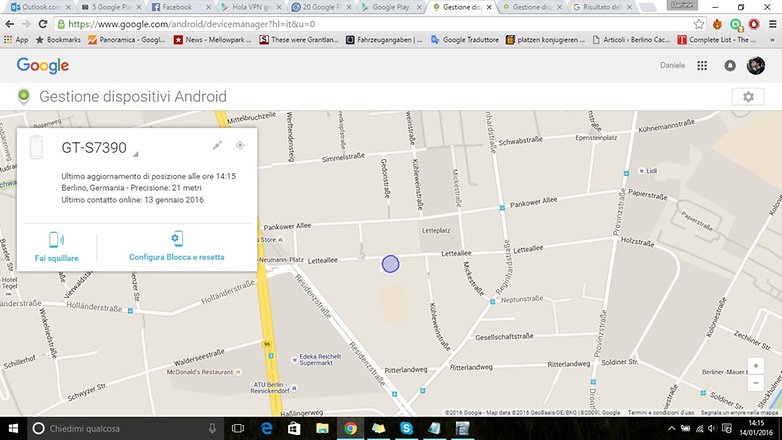The height and width of the screenshot is (440, 782).
Task: Click Segnala un errore nella mappa
Action: [x=739, y=413]
